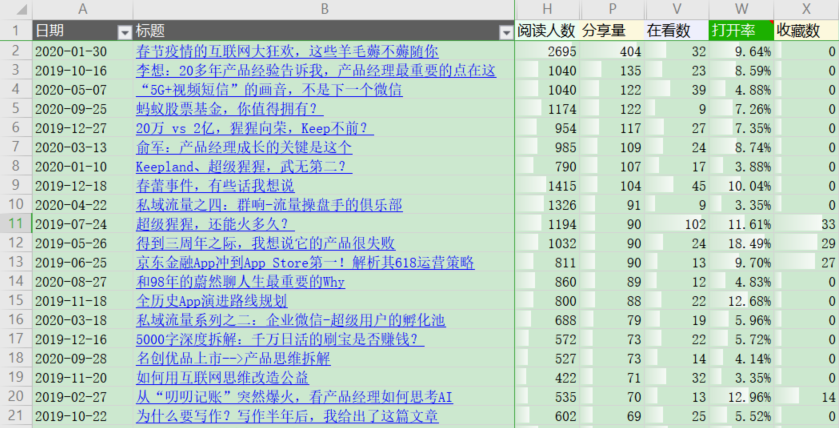Select column H header

(x=547, y=9)
